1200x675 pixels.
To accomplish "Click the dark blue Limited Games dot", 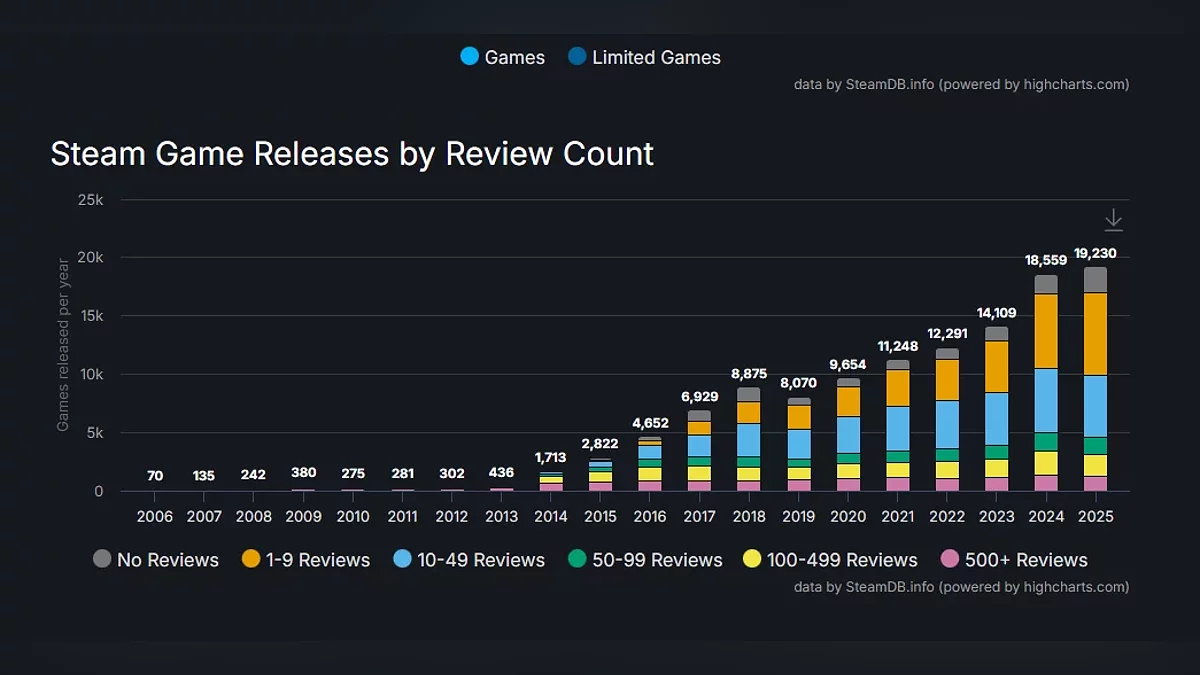I will 576,56.
